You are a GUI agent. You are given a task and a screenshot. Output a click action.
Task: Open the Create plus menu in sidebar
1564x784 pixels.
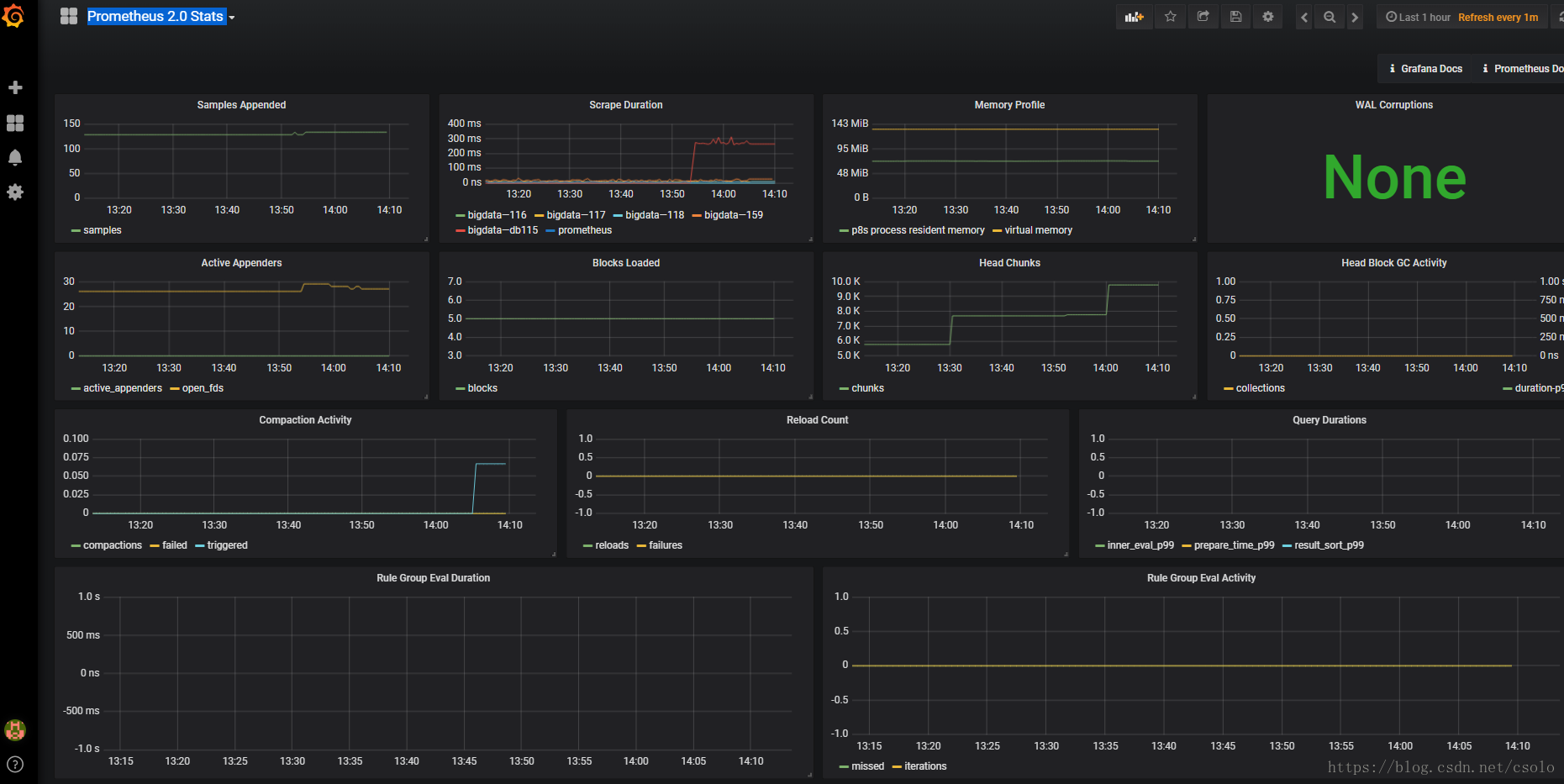[15, 87]
